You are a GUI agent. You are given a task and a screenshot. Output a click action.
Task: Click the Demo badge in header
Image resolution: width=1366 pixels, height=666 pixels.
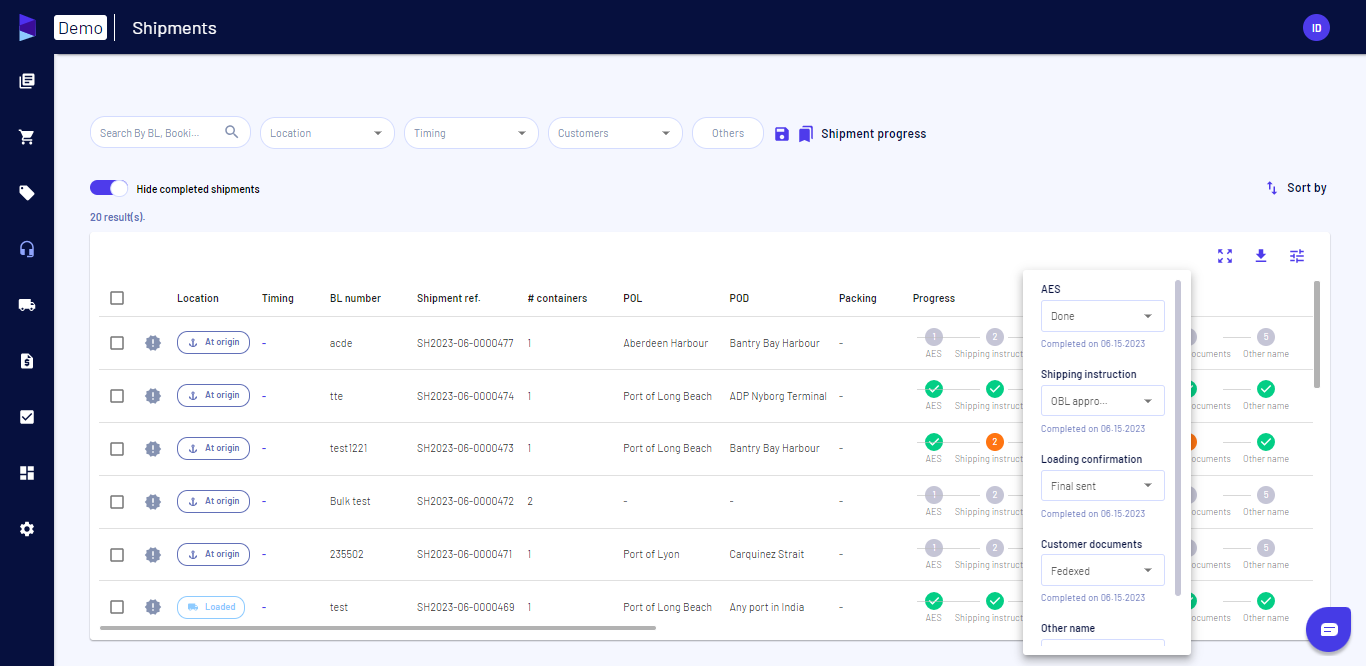pyautogui.click(x=80, y=28)
